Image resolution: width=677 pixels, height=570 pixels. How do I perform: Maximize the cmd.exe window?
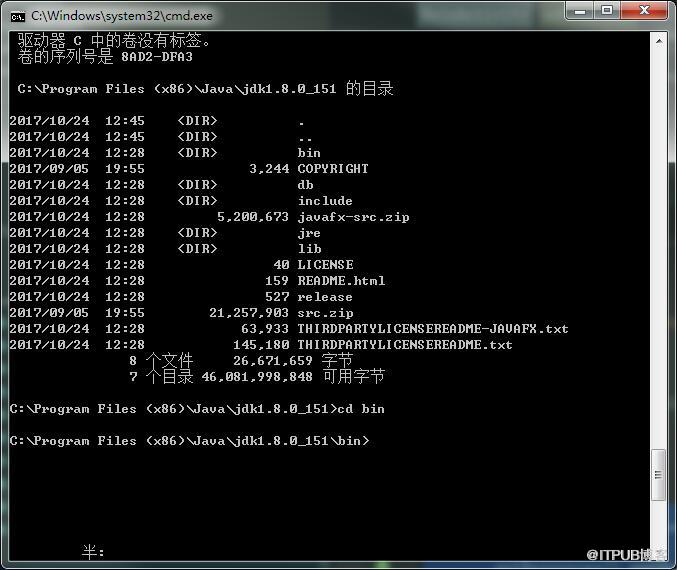[607, 10]
